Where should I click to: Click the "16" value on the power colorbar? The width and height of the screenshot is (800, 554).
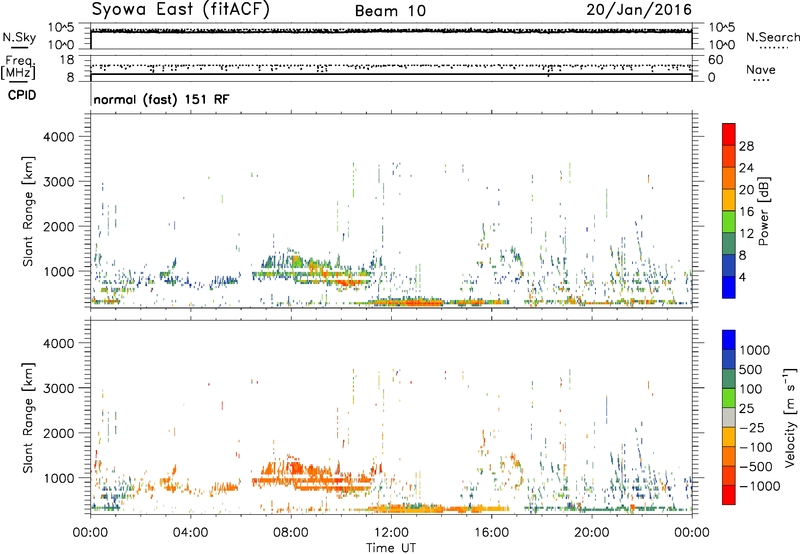click(x=746, y=212)
